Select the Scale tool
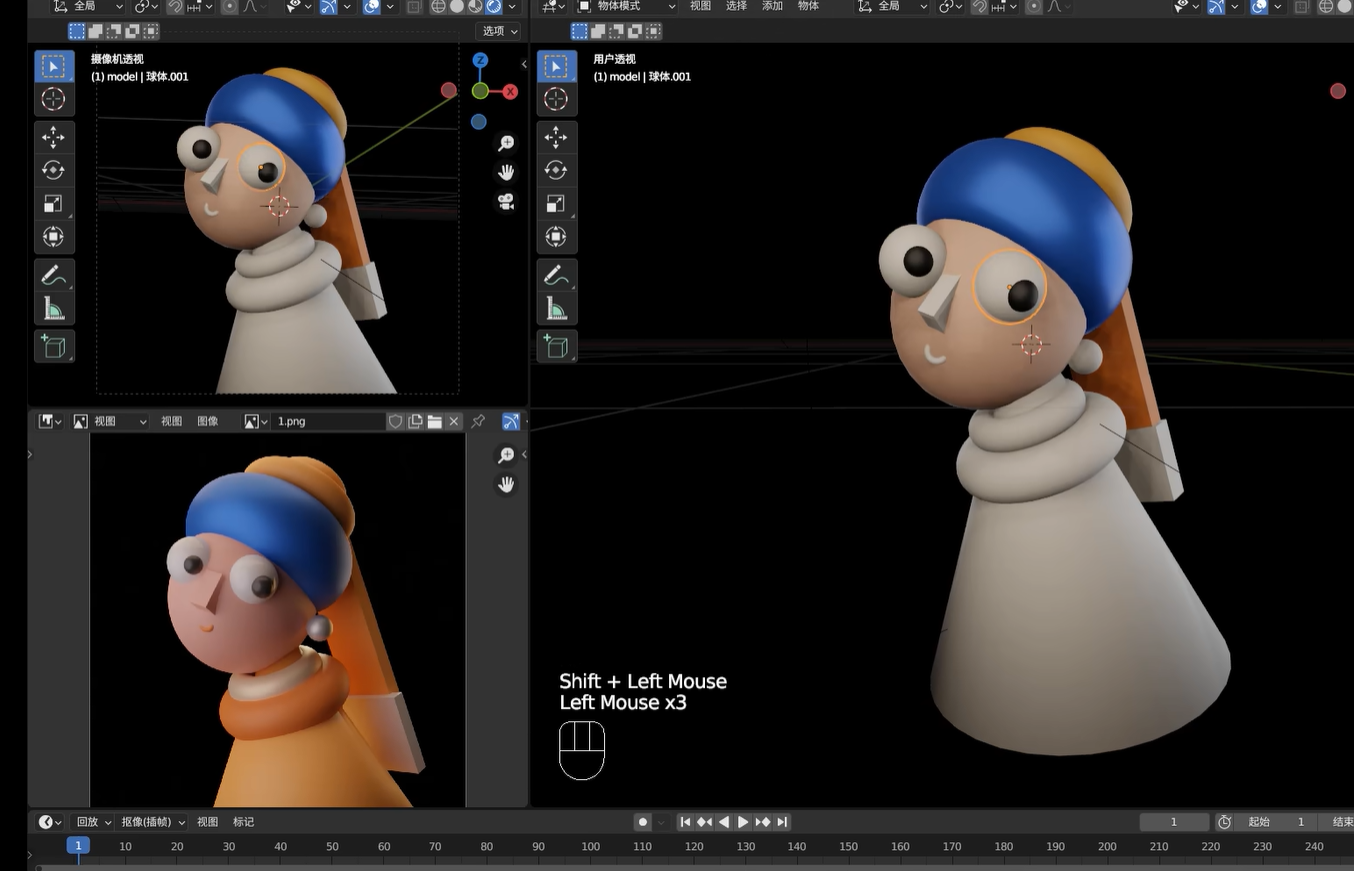 (x=55, y=203)
